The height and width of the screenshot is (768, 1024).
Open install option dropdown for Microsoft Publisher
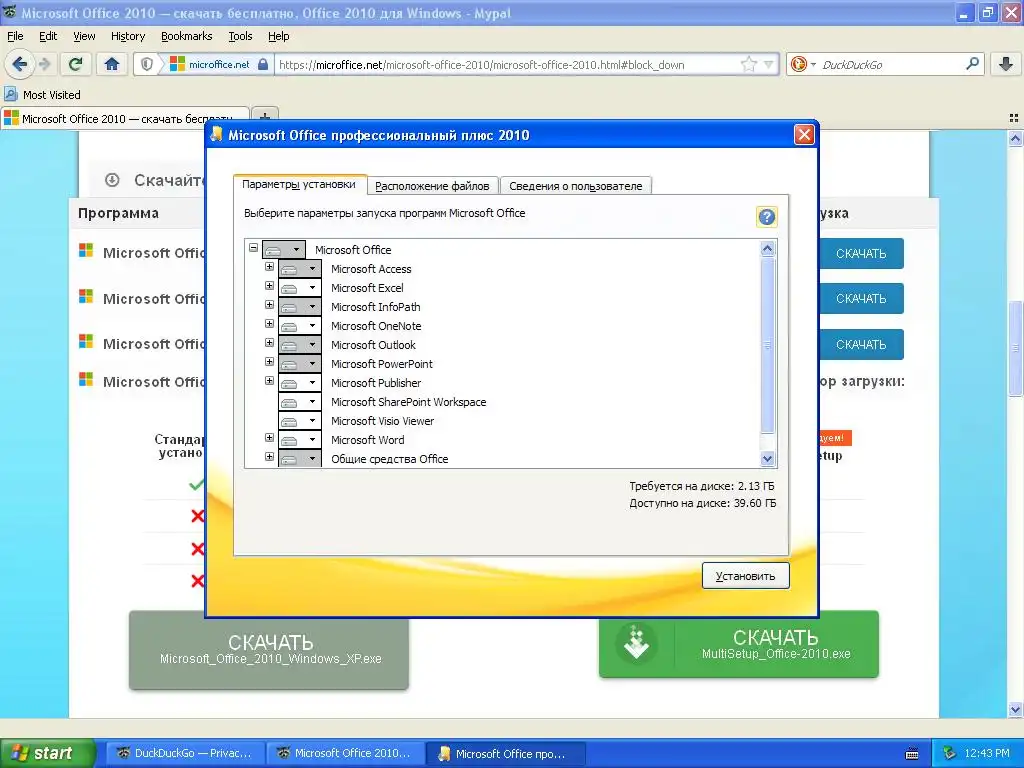[300, 383]
